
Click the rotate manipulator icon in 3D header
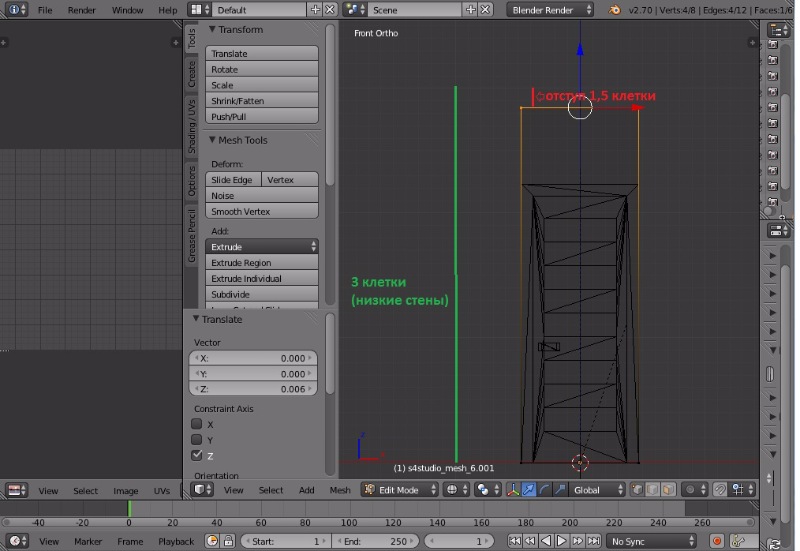pos(544,490)
